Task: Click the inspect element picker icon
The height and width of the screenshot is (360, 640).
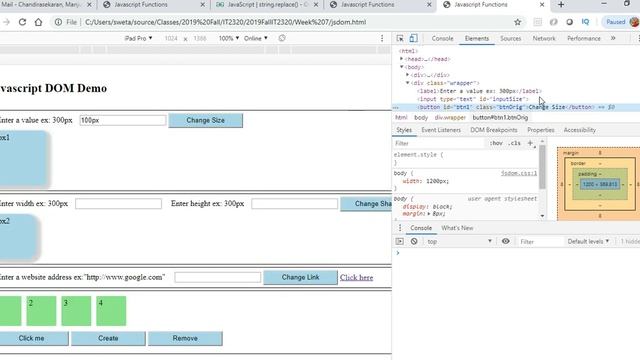Action: pyautogui.click(x=400, y=38)
